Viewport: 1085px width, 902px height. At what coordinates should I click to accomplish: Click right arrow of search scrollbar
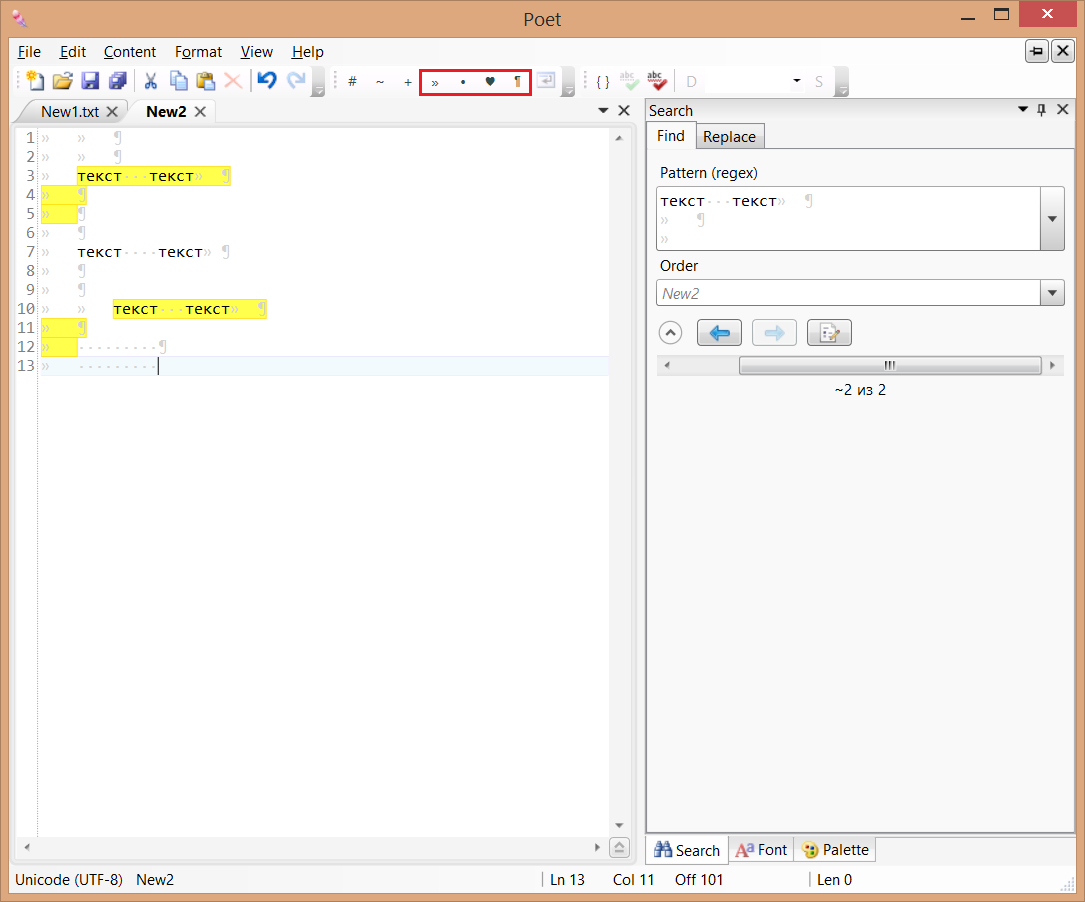pyautogui.click(x=1052, y=365)
